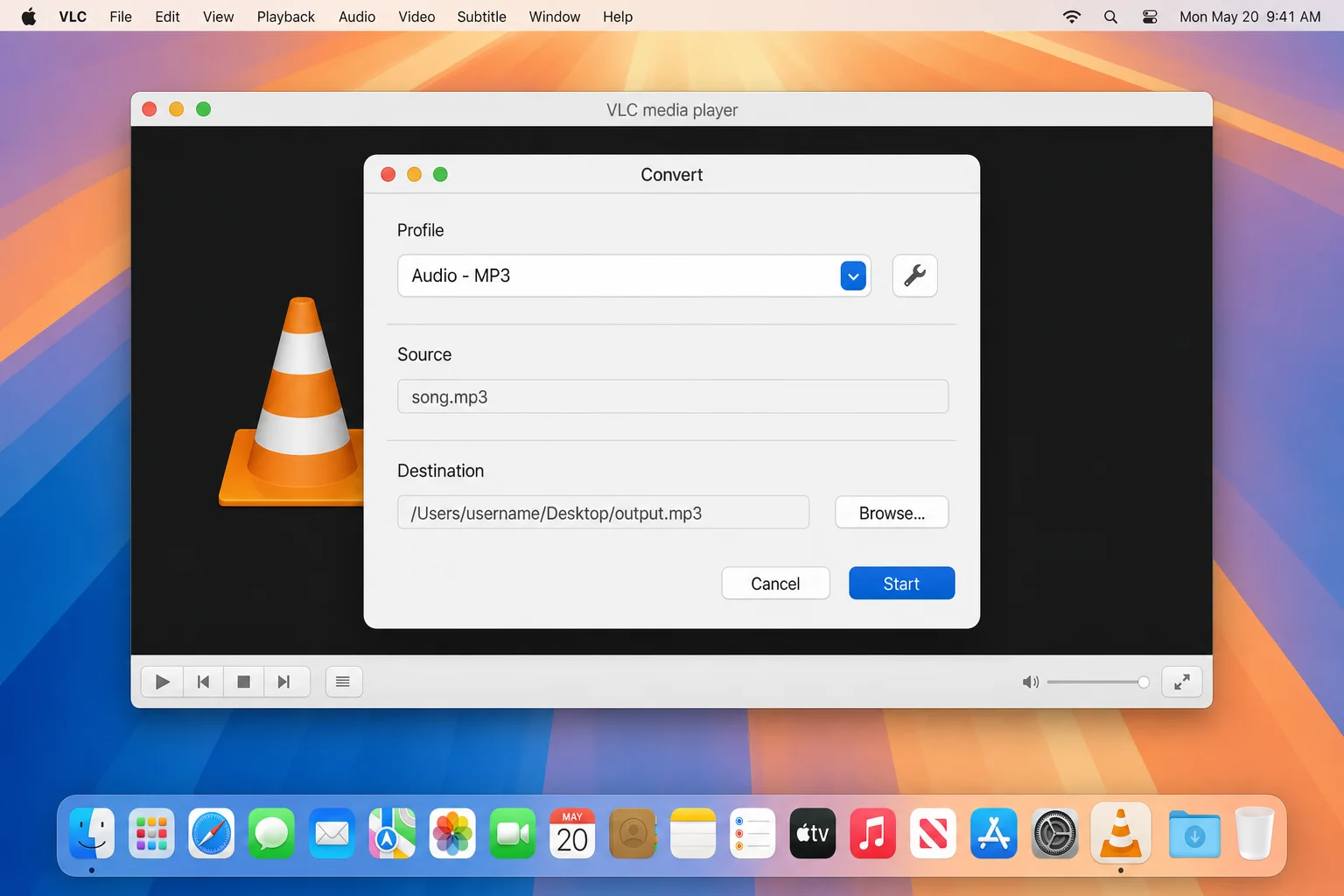Skip to previous track in VLC
This screenshot has height=896, width=1344.
[203, 682]
